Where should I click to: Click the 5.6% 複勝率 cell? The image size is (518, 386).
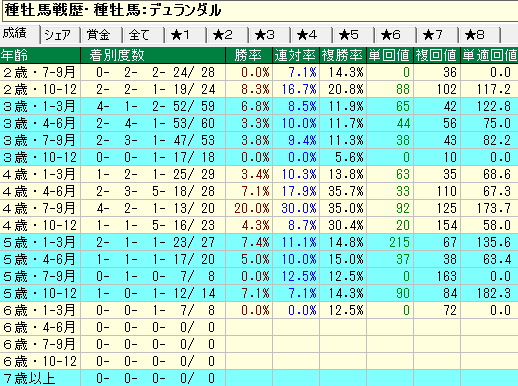point(343,157)
